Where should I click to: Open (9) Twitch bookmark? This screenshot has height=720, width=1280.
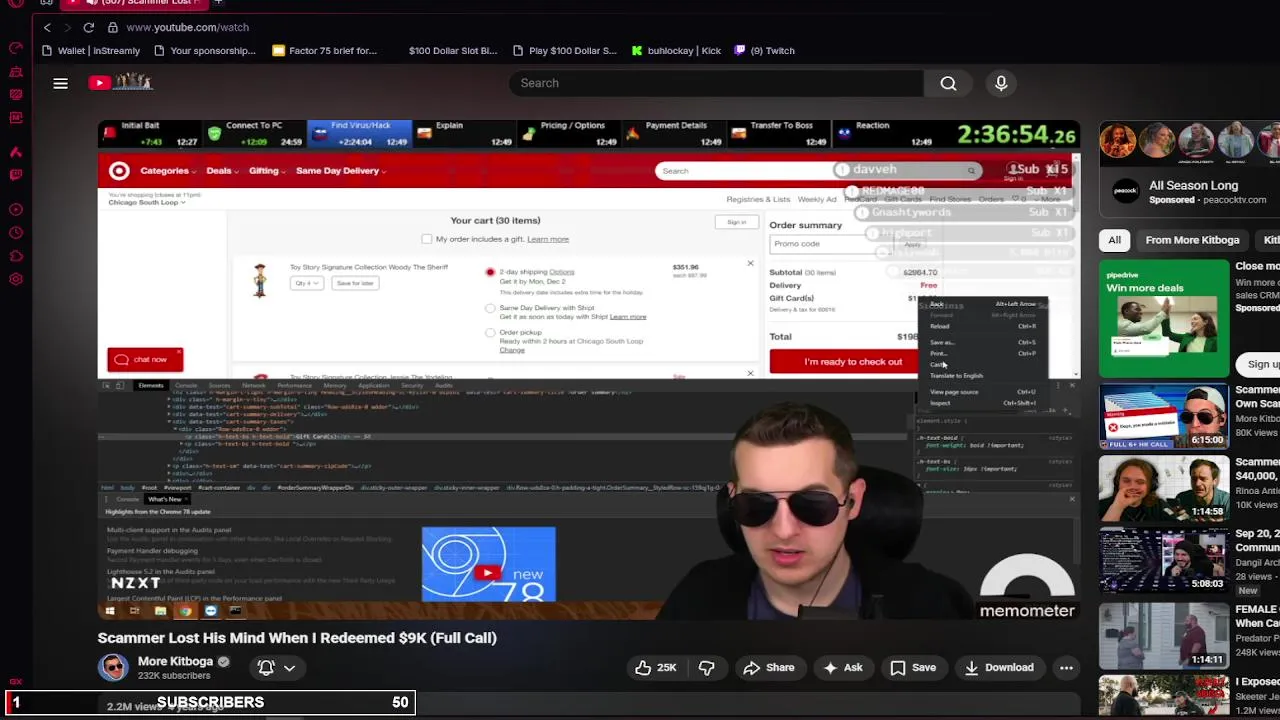click(x=764, y=50)
